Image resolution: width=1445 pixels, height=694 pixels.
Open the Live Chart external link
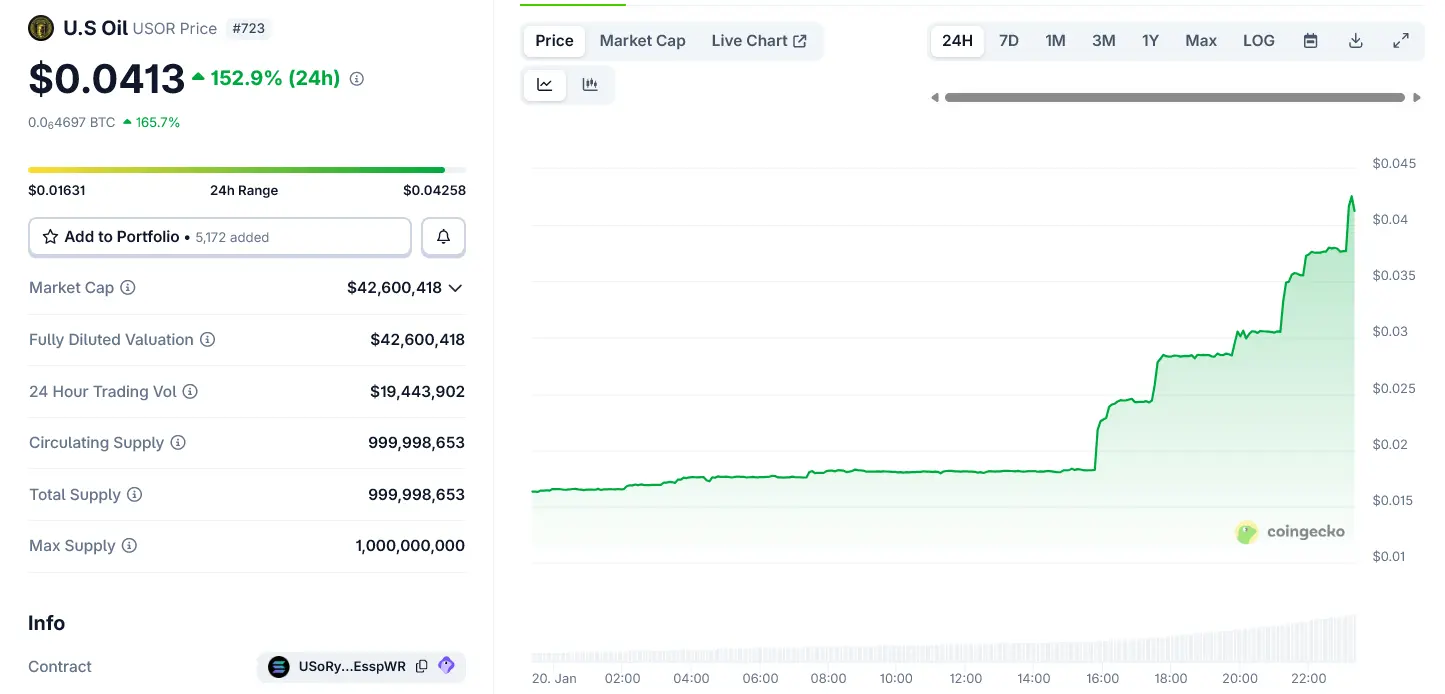759,40
